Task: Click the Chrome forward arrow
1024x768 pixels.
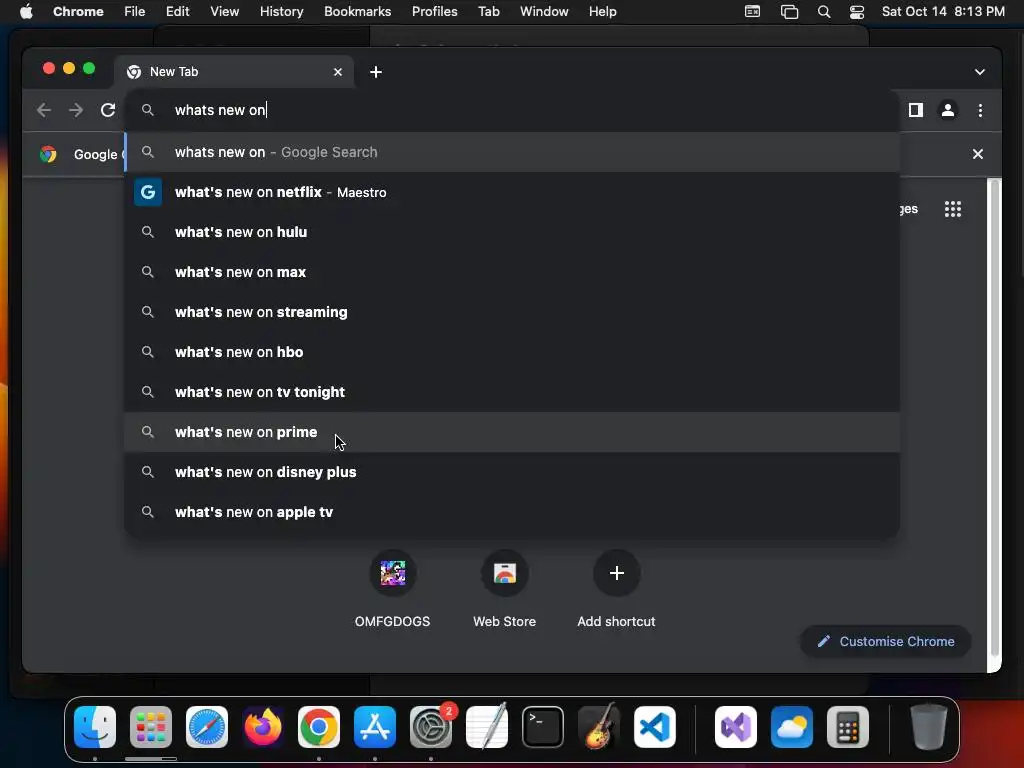Action: (x=76, y=110)
